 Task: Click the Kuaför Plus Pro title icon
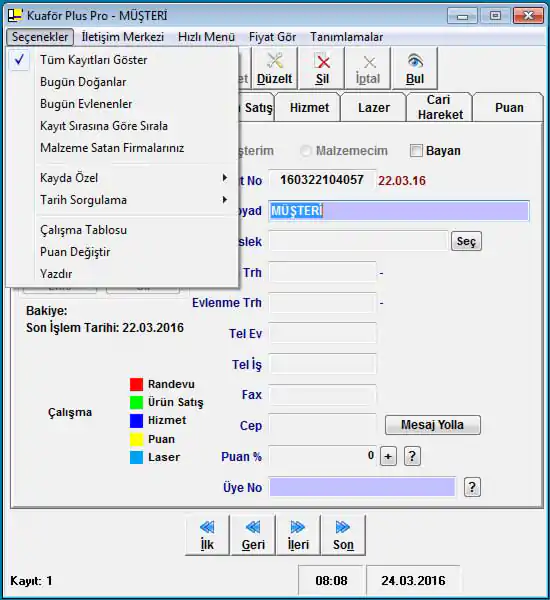tap(15, 15)
